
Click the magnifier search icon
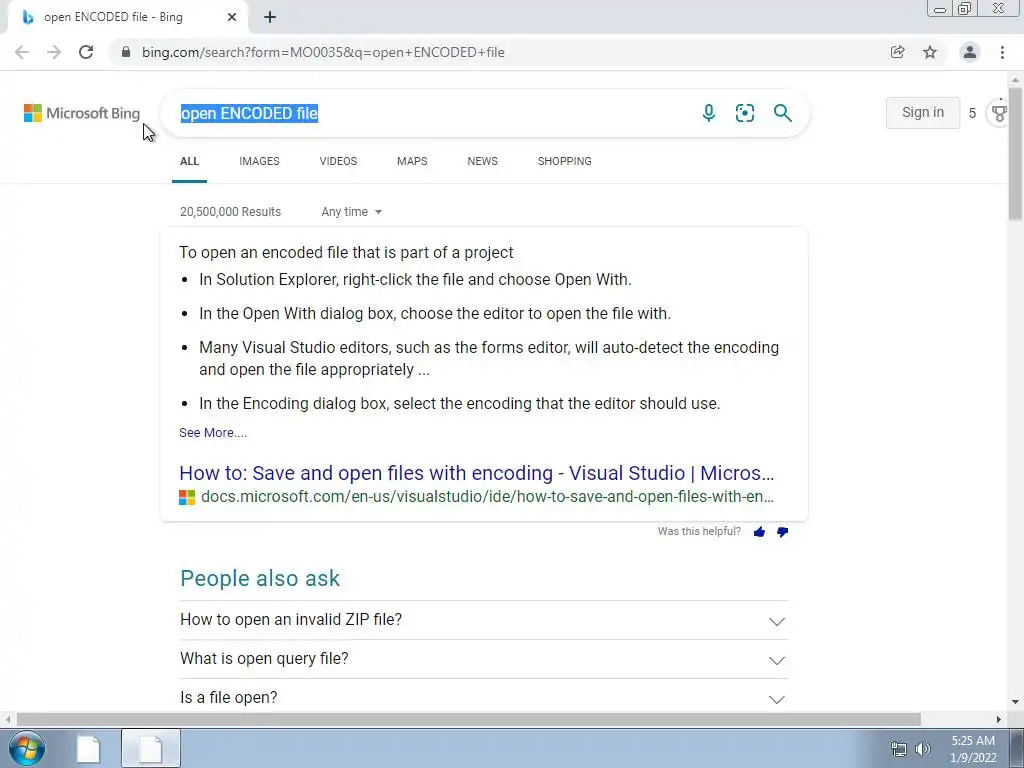click(x=782, y=113)
